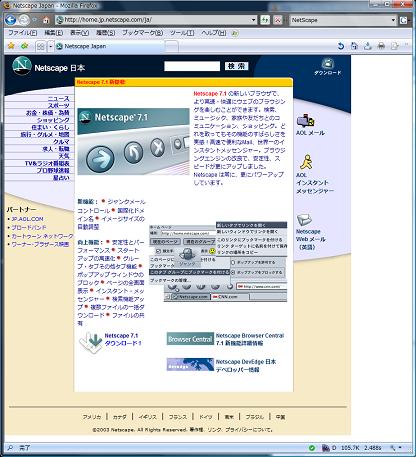Click the Netscape 7.1 download arrow icon
Screen dimensions: 416x457
tap(91, 342)
